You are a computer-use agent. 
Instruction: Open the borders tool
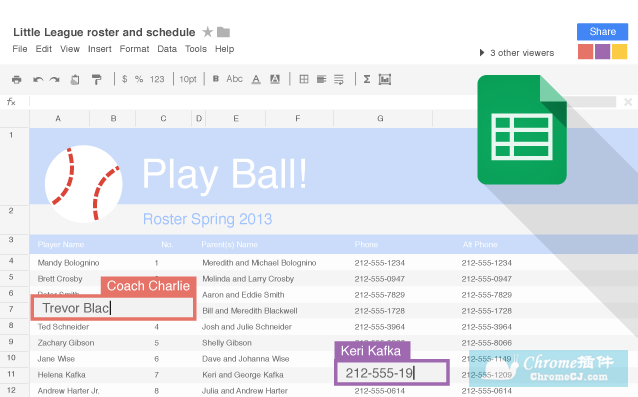tap(304, 79)
